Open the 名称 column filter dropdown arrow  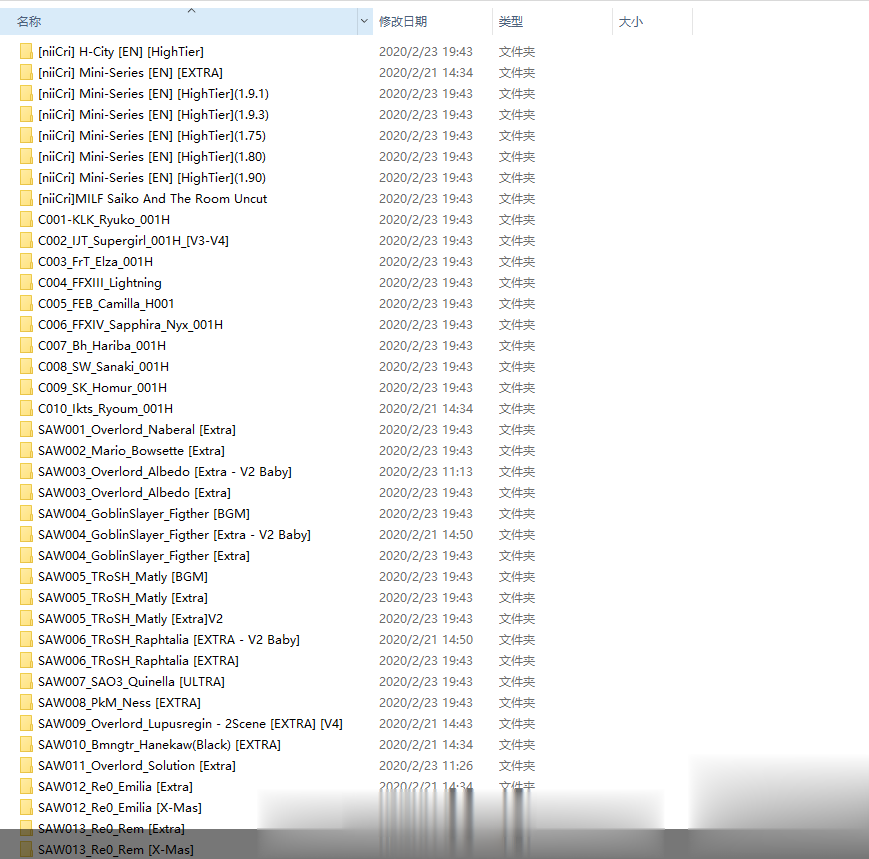coord(364,21)
